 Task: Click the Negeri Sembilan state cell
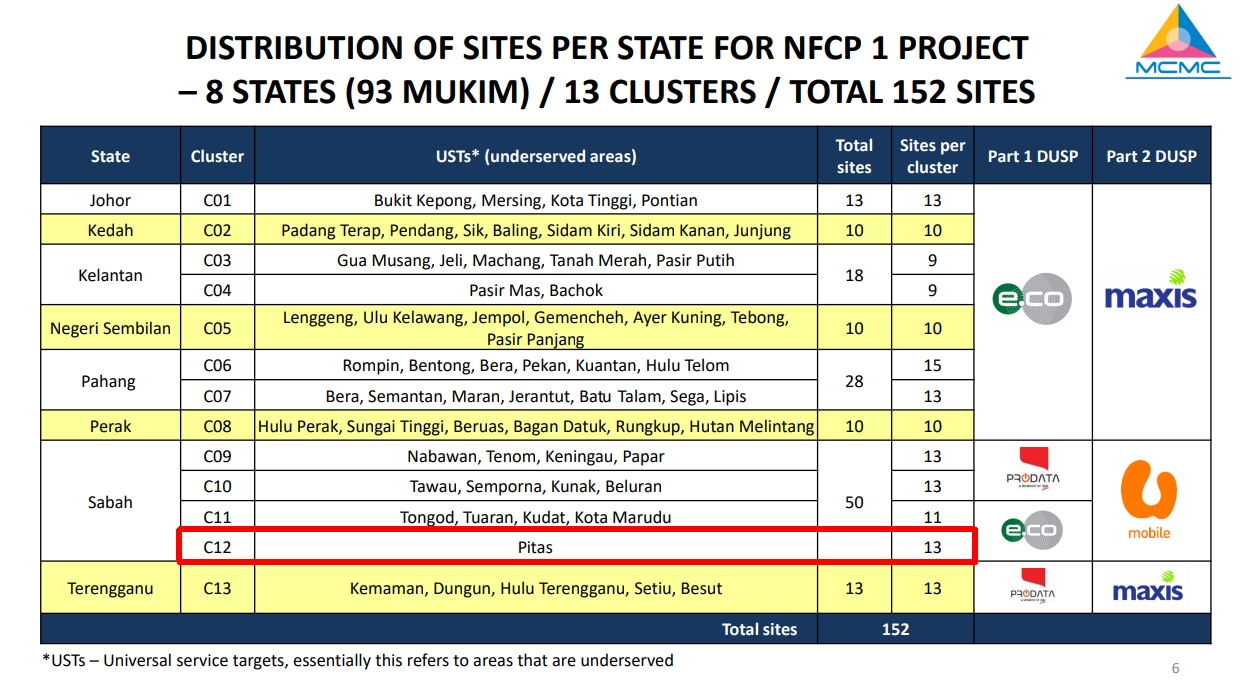point(110,328)
